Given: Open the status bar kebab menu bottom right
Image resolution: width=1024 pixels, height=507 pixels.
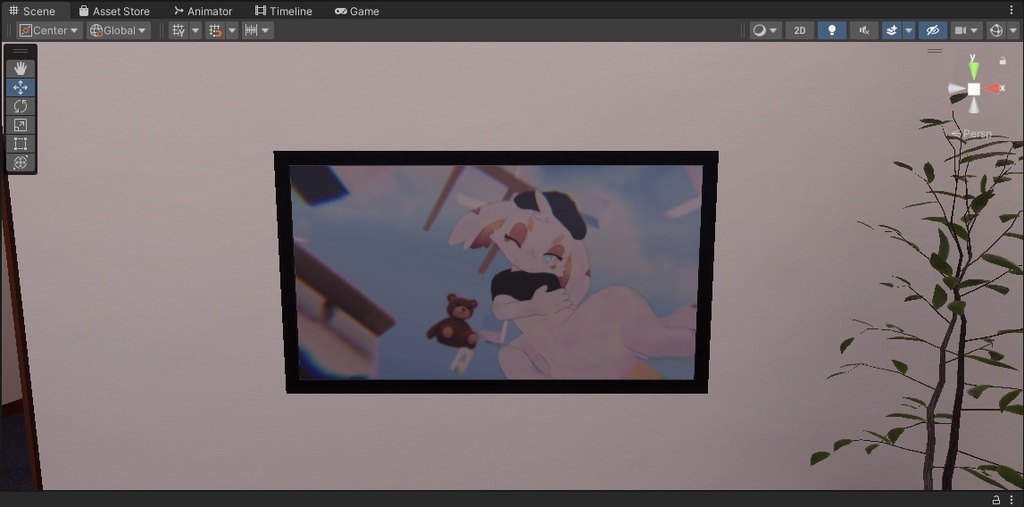Looking at the screenshot, I should tap(1012, 500).
